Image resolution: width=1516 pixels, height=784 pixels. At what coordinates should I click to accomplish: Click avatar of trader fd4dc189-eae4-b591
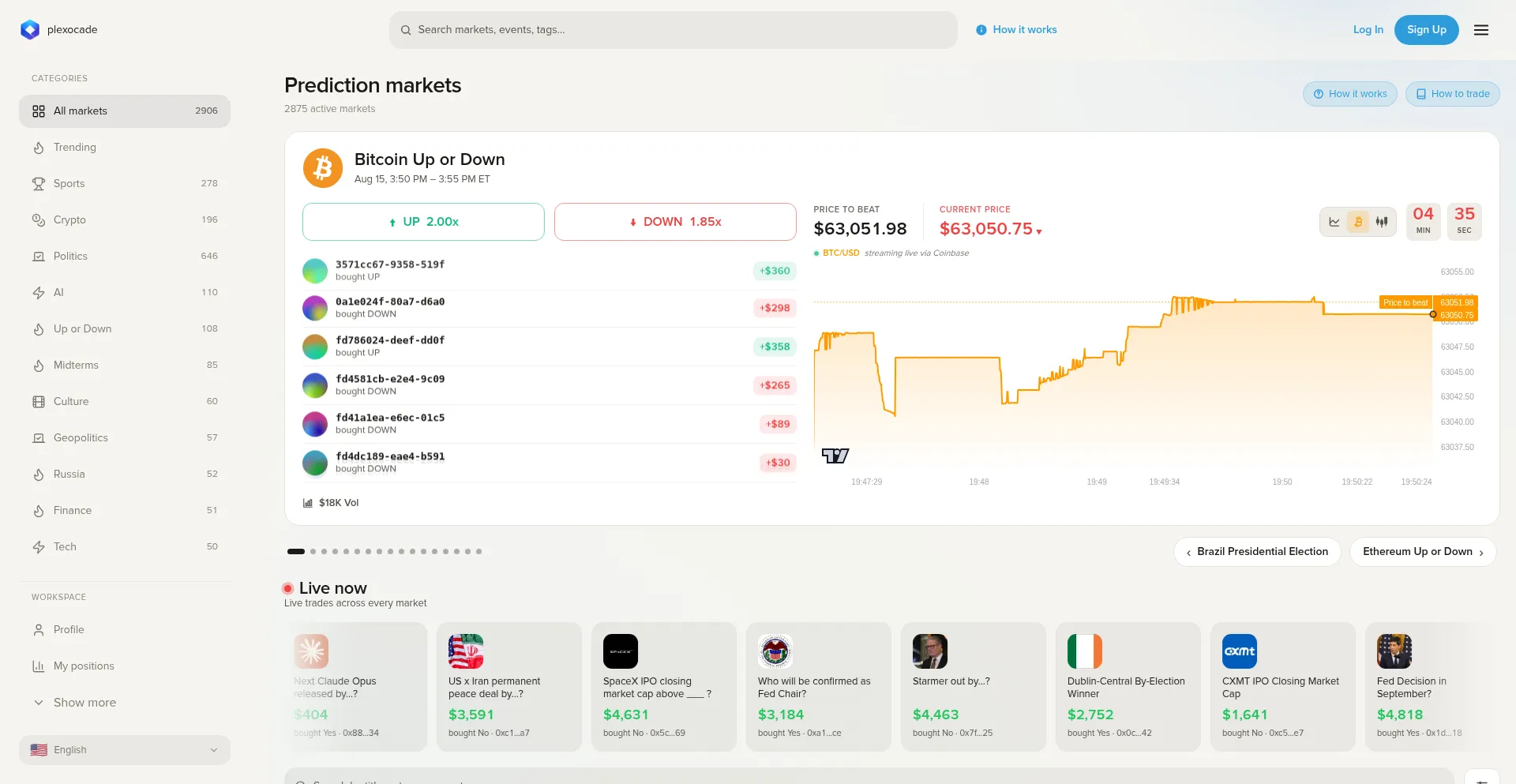[x=315, y=463]
